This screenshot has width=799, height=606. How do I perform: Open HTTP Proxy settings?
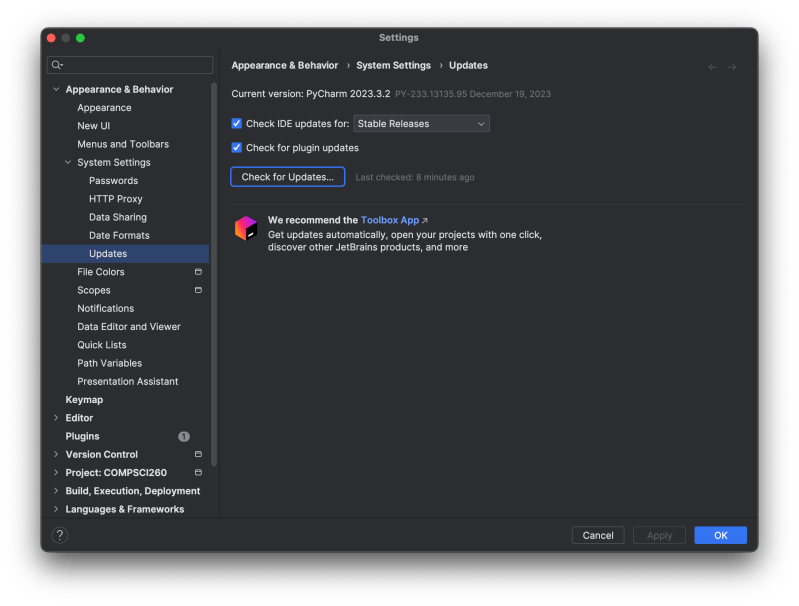coord(116,199)
